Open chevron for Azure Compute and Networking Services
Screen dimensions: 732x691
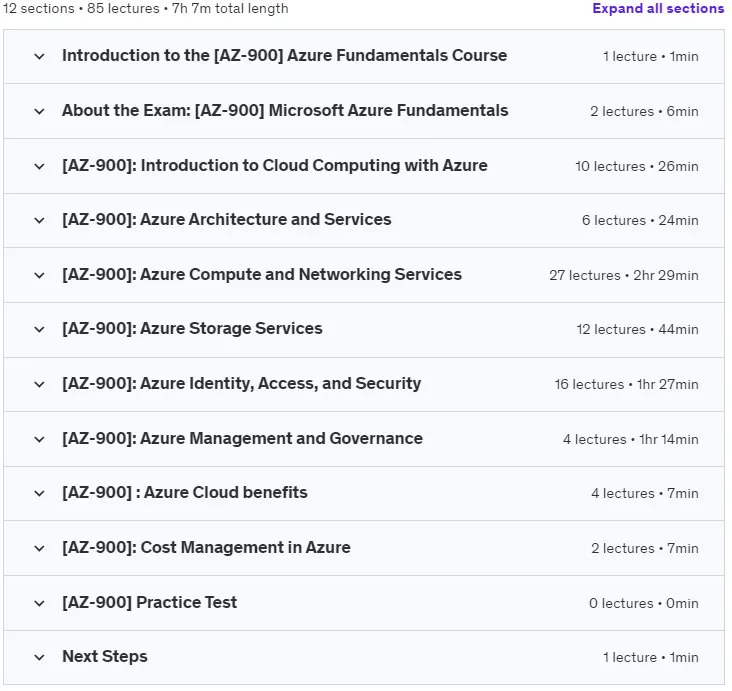(40, 275)
